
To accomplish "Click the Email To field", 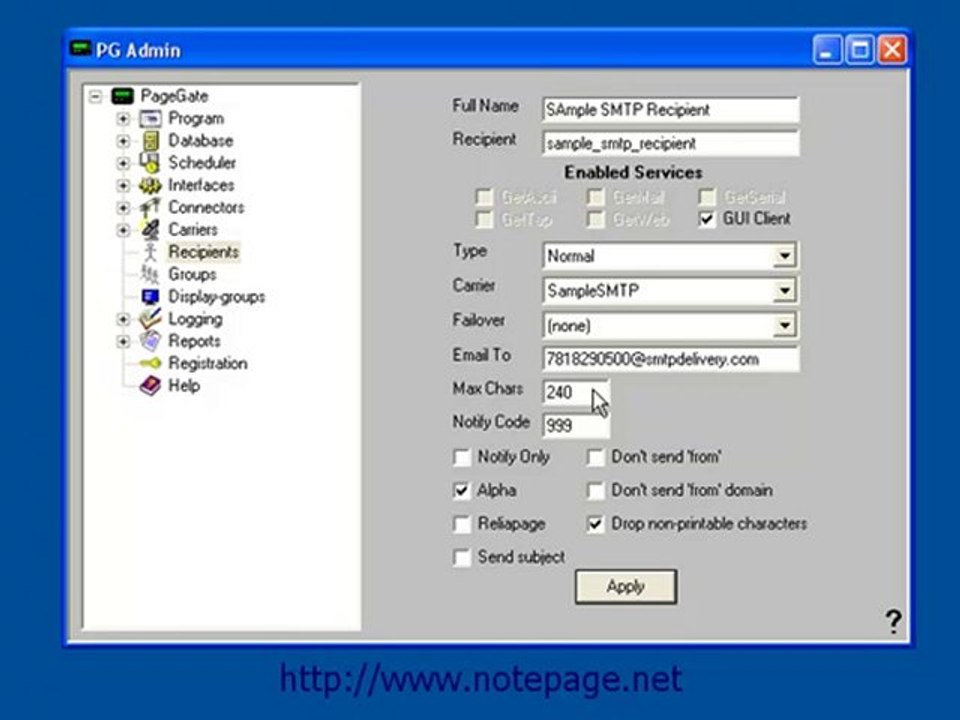I will [670, 359].
